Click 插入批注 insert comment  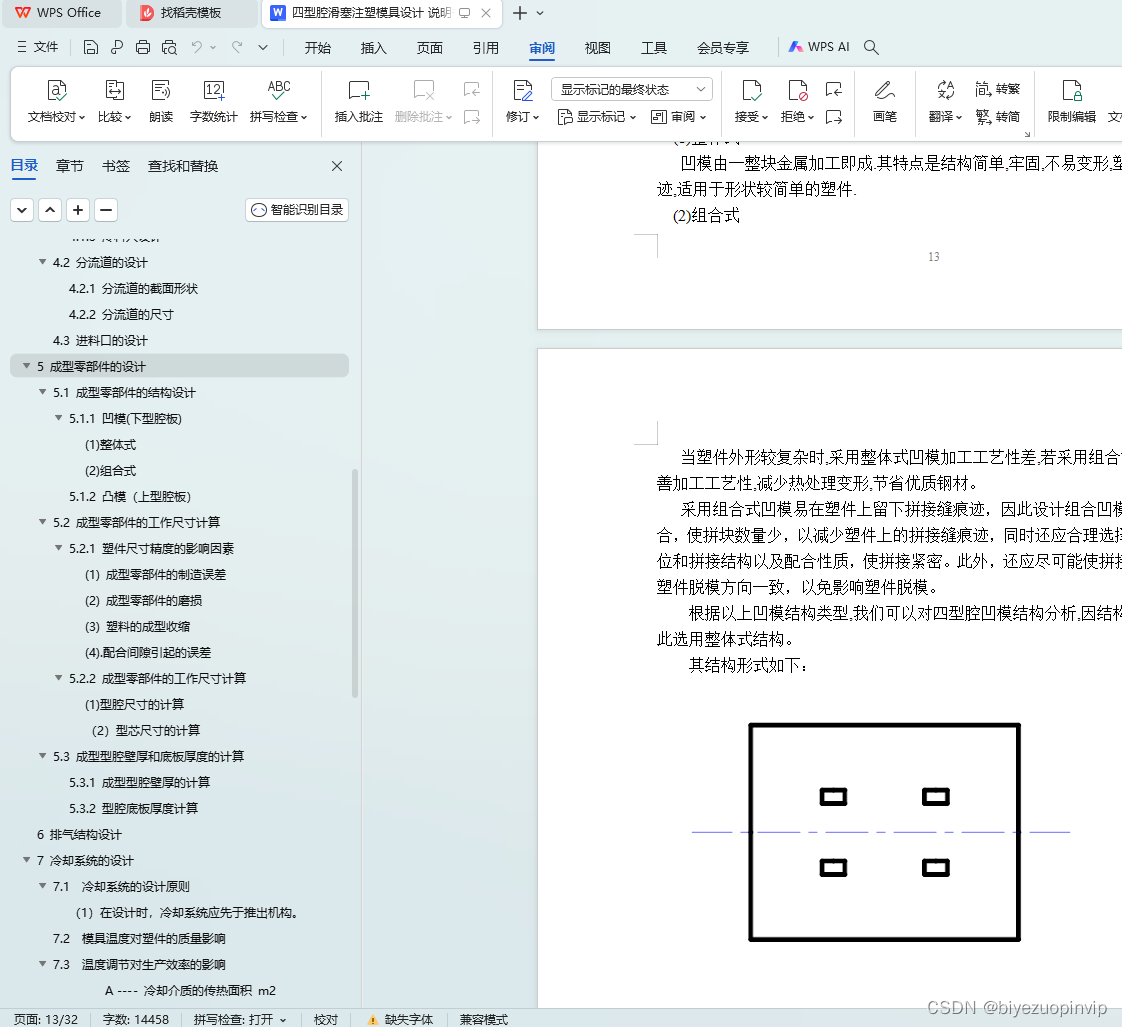click(x=358, y=101)
